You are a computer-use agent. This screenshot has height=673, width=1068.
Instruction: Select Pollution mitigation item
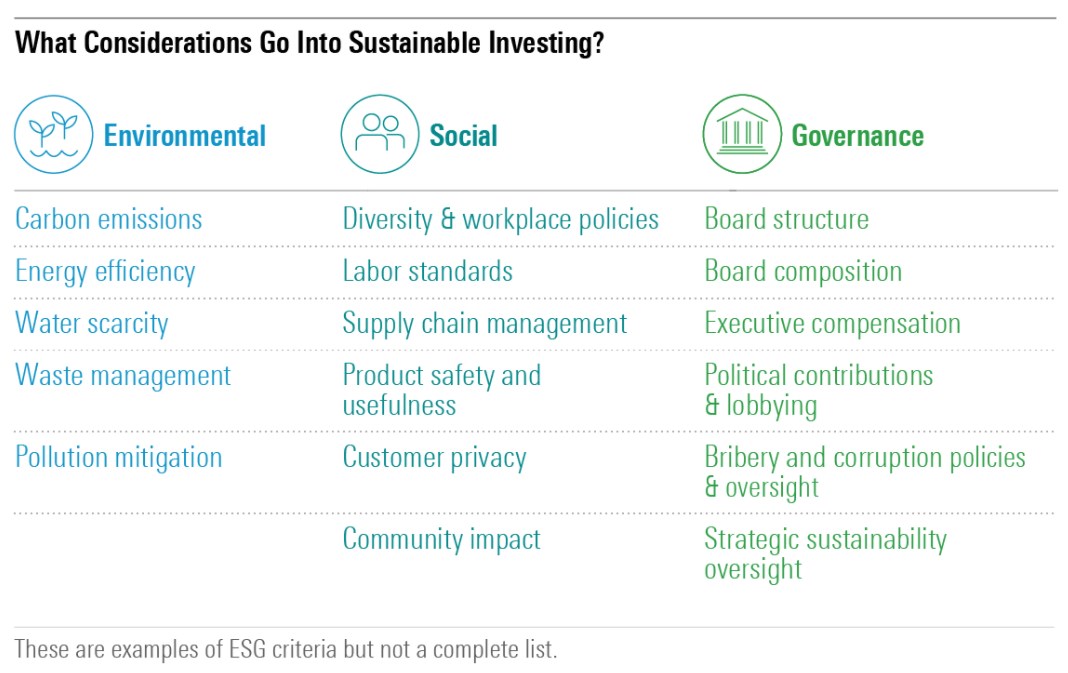[x=118, y=457]
